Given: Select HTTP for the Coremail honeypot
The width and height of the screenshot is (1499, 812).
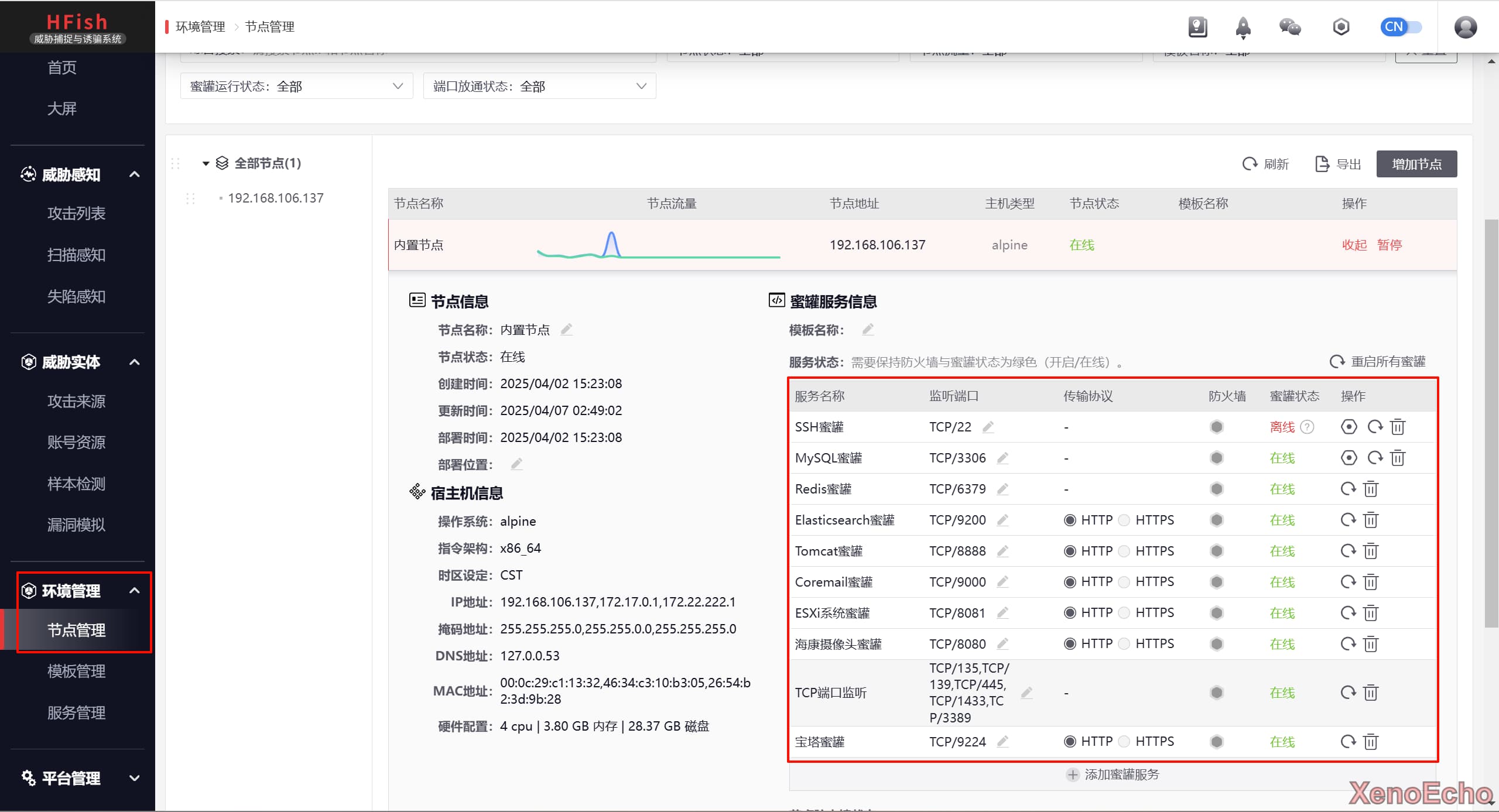Looking at the screenshot, I should tap(1070, 582).
